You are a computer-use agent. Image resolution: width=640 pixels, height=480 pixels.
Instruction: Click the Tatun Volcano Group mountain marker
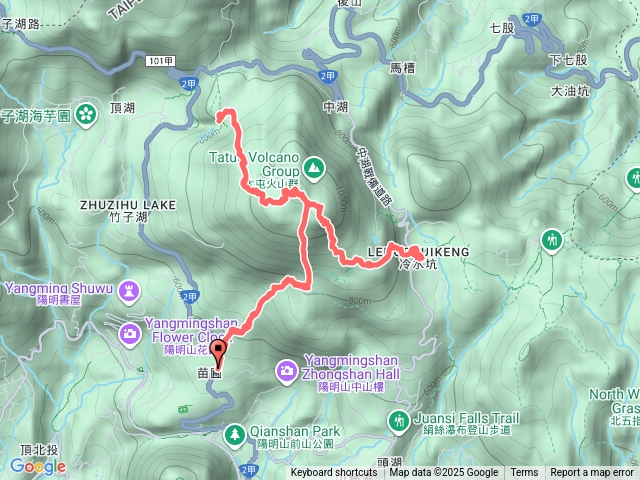(x=313, y=169)
